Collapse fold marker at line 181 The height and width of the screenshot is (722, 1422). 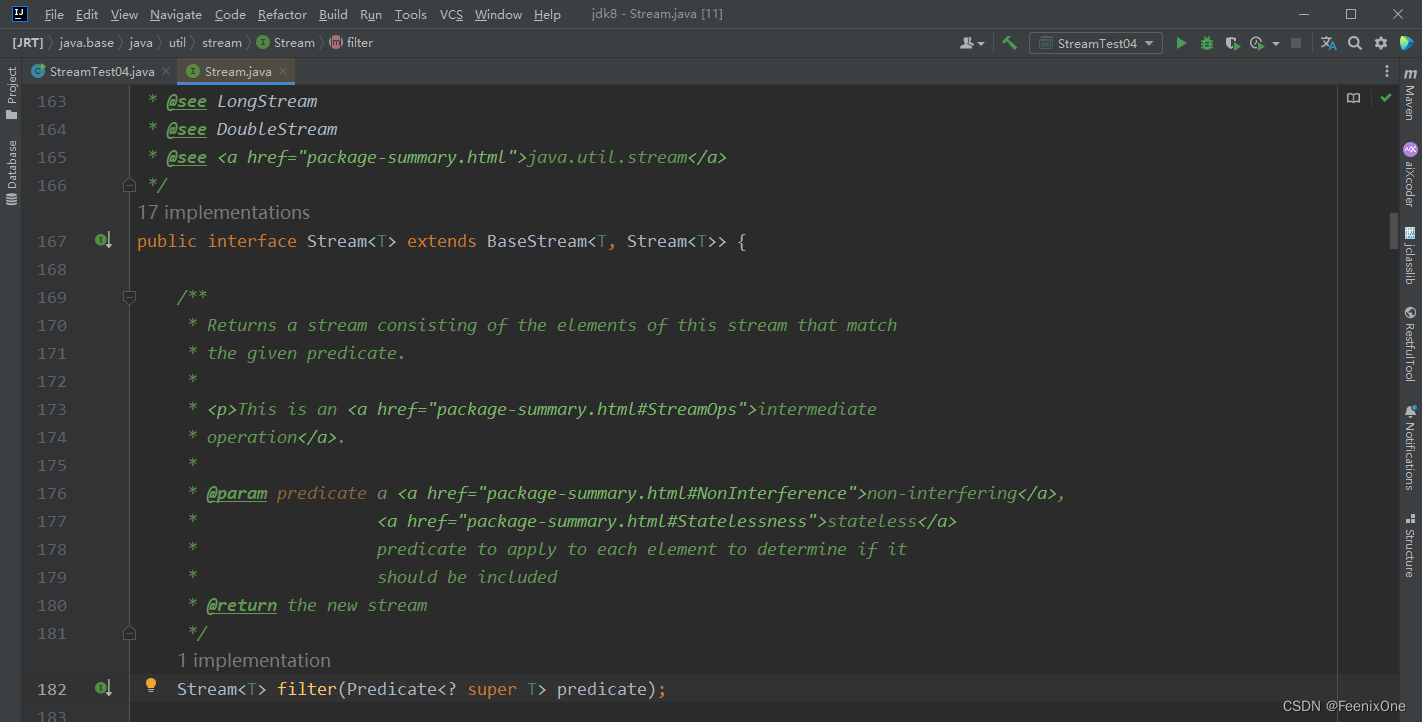coord(129,633)
